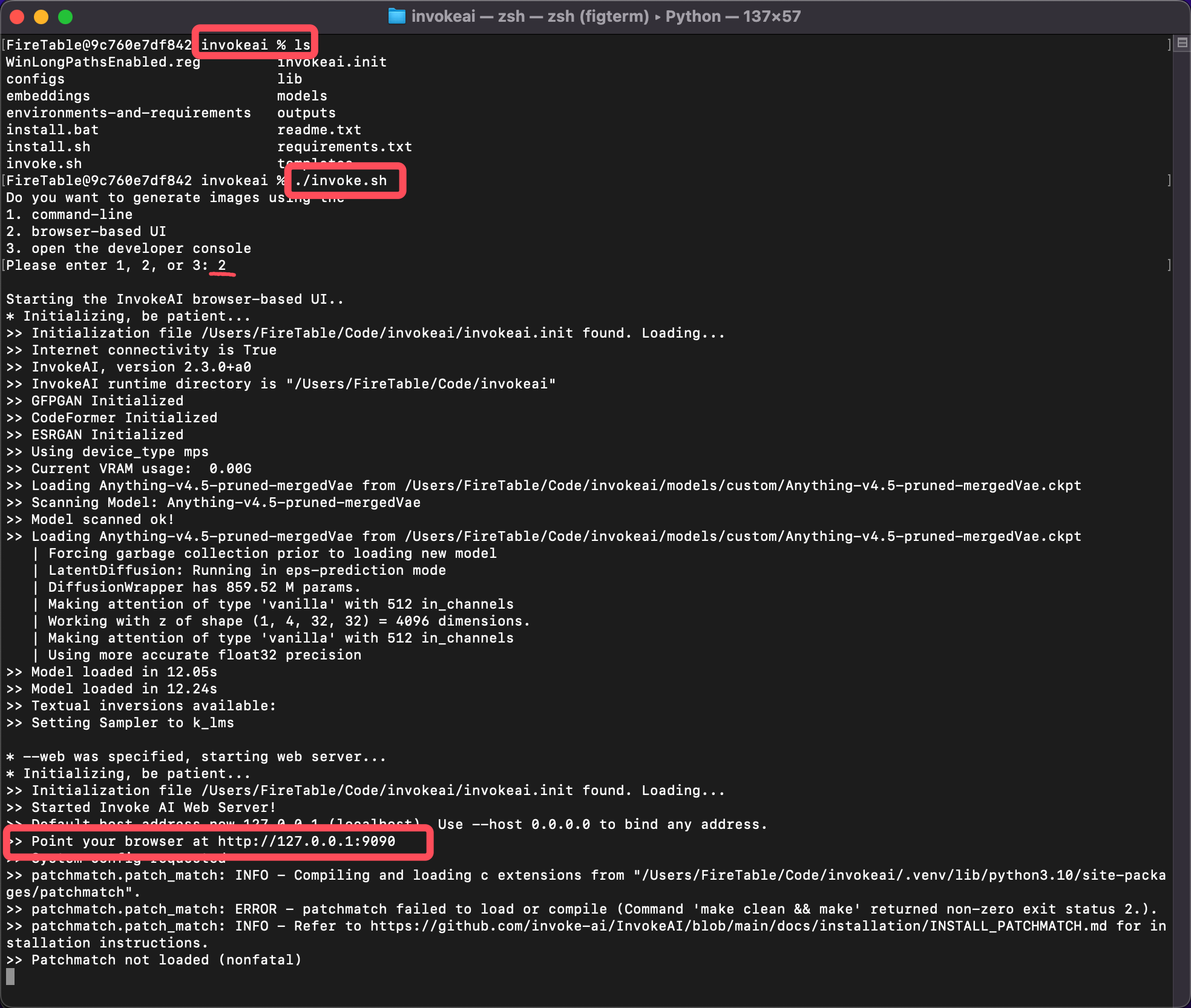Click the block cursor on last line
Screen dimensions: 1191x1008
tap(10, 976)
